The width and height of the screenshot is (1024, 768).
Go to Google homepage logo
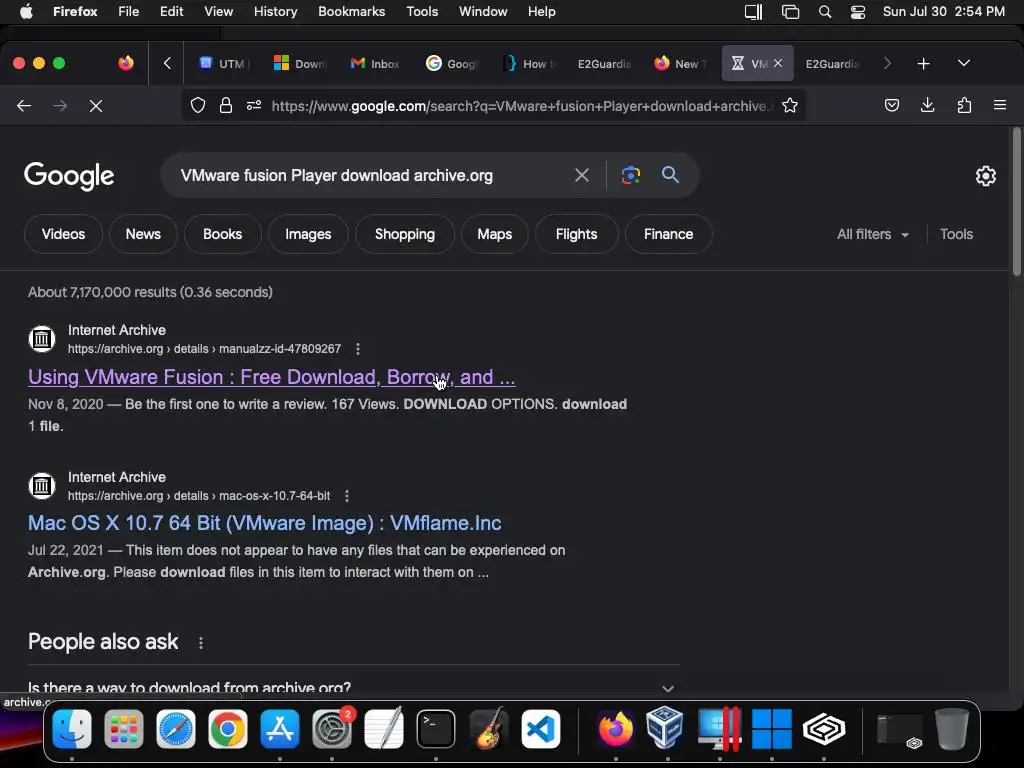click(x=69, y=176)
